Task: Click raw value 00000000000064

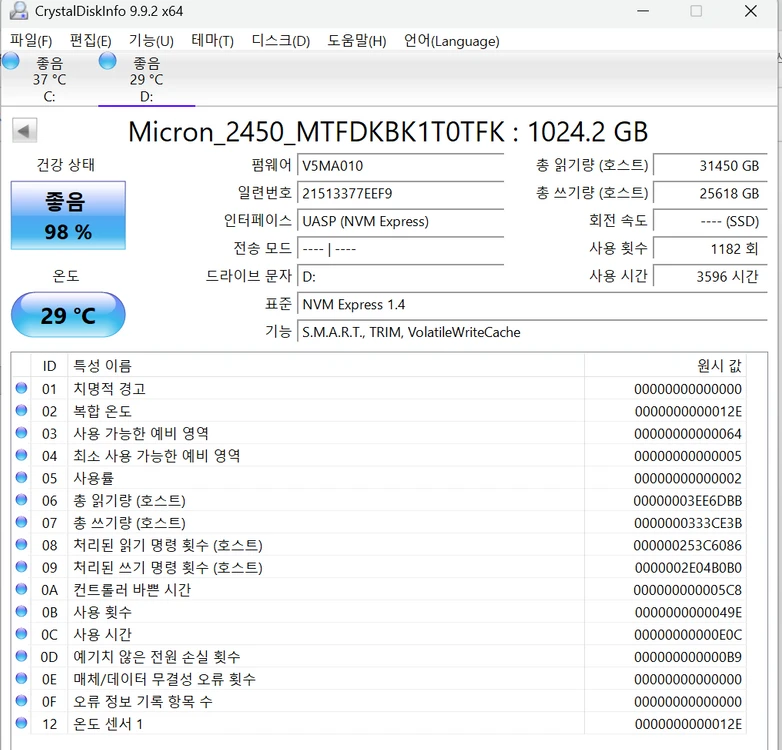Action: point(688,434)
